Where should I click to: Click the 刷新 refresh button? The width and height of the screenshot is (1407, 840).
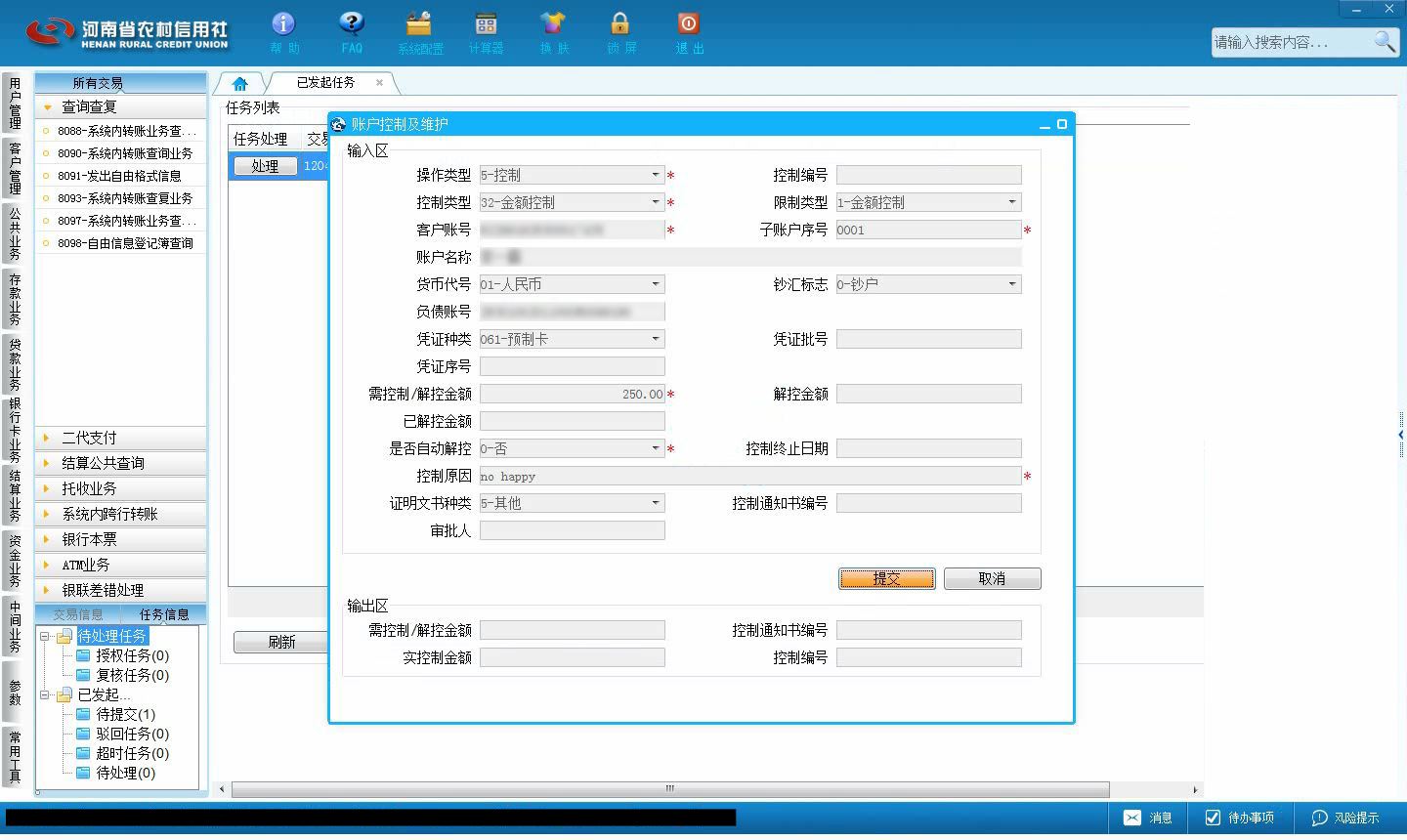[281, 642]
